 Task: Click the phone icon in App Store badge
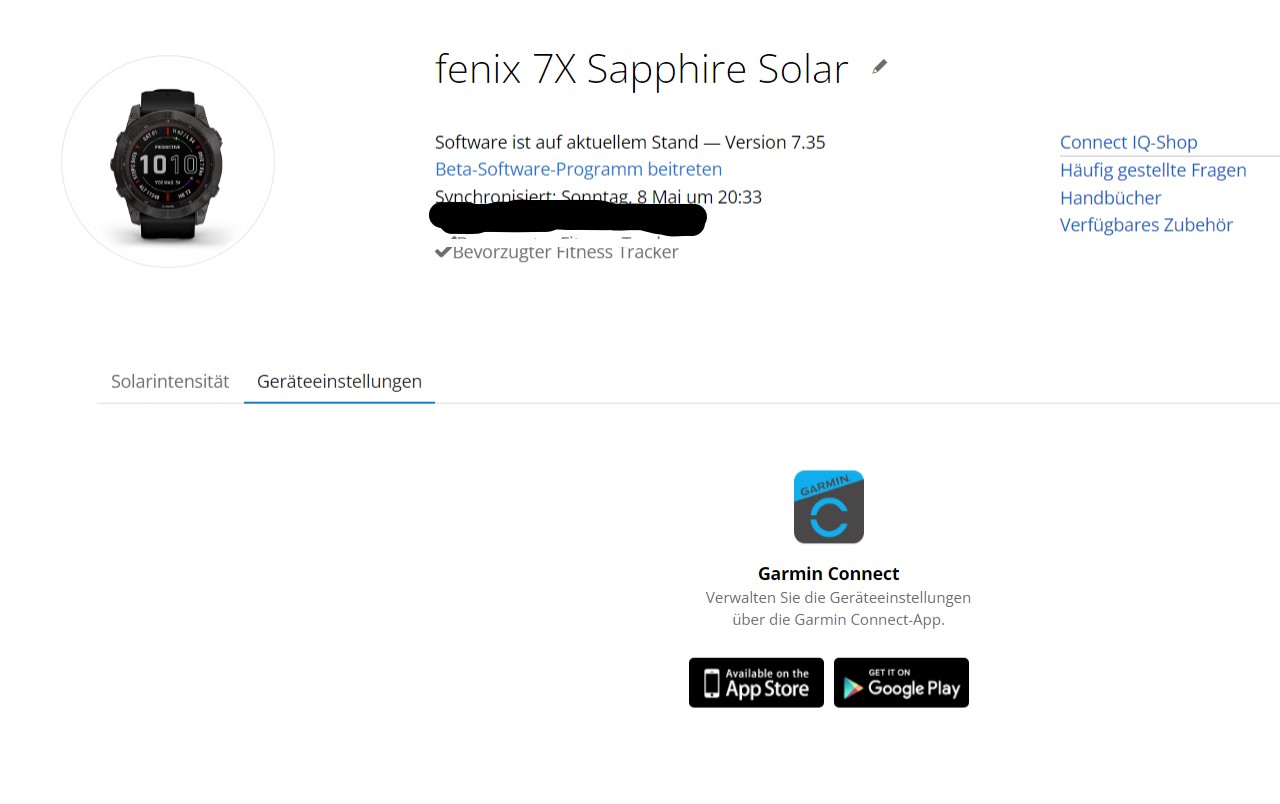click(x=711, y=683)
